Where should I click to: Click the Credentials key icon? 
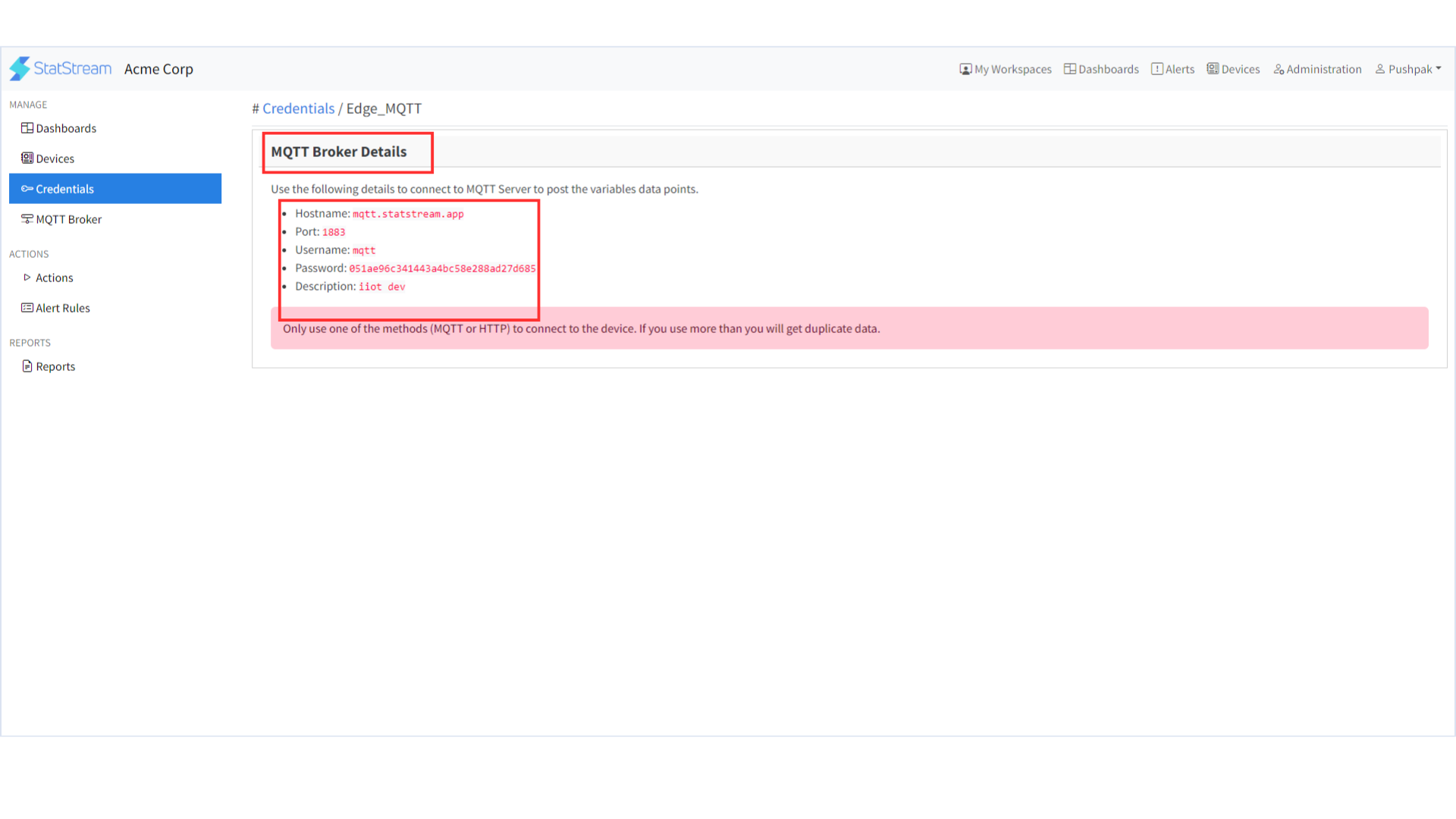27,189
